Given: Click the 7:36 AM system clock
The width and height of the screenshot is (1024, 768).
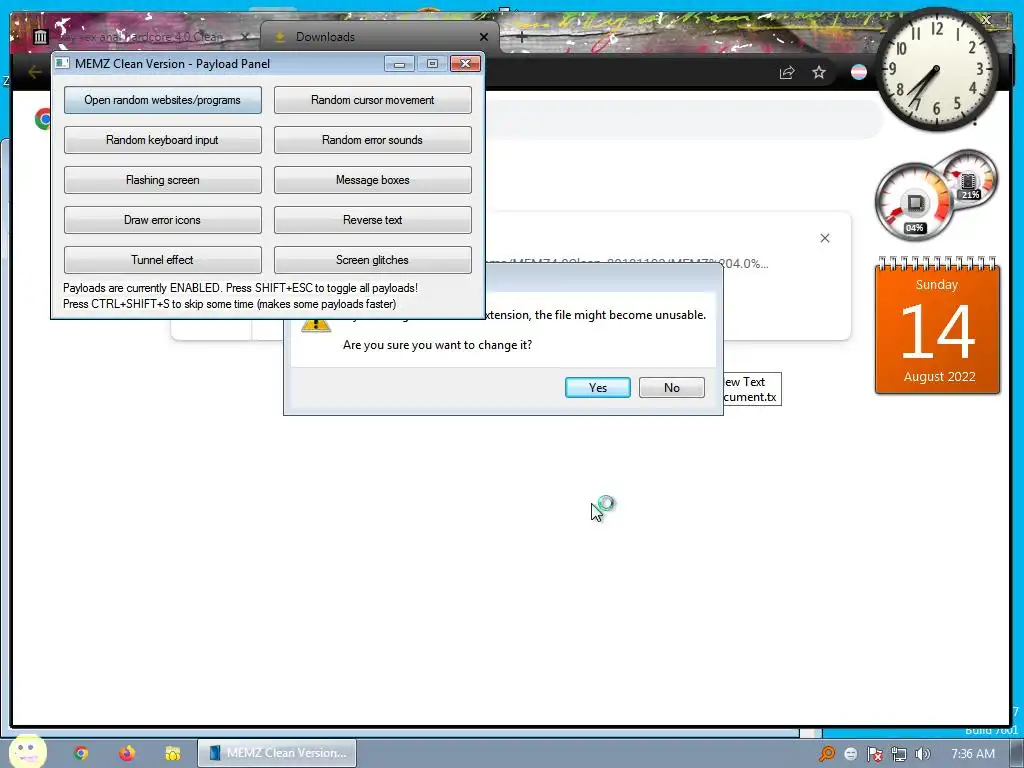Looking at the screenshot, I should coord(972,754).
